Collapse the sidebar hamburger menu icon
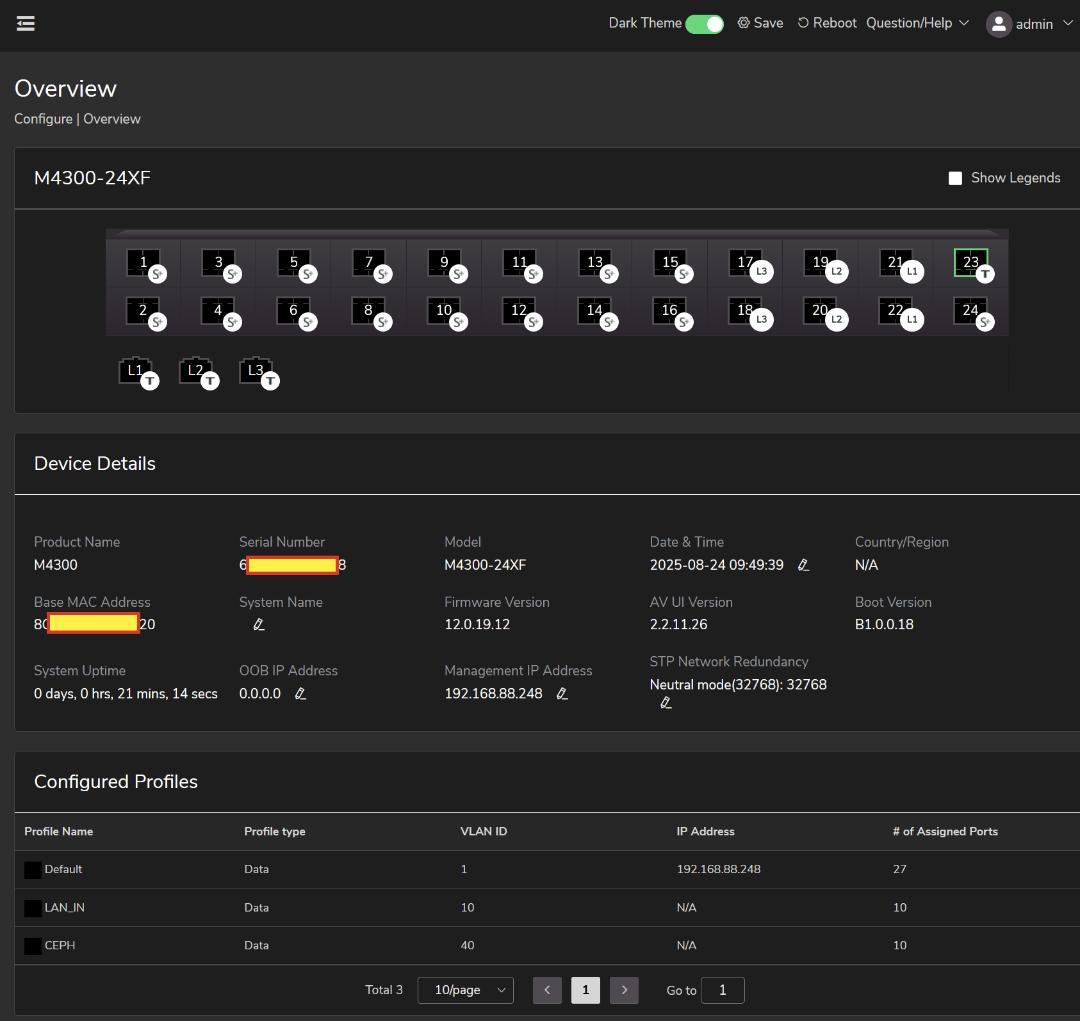 pos(26,23)
